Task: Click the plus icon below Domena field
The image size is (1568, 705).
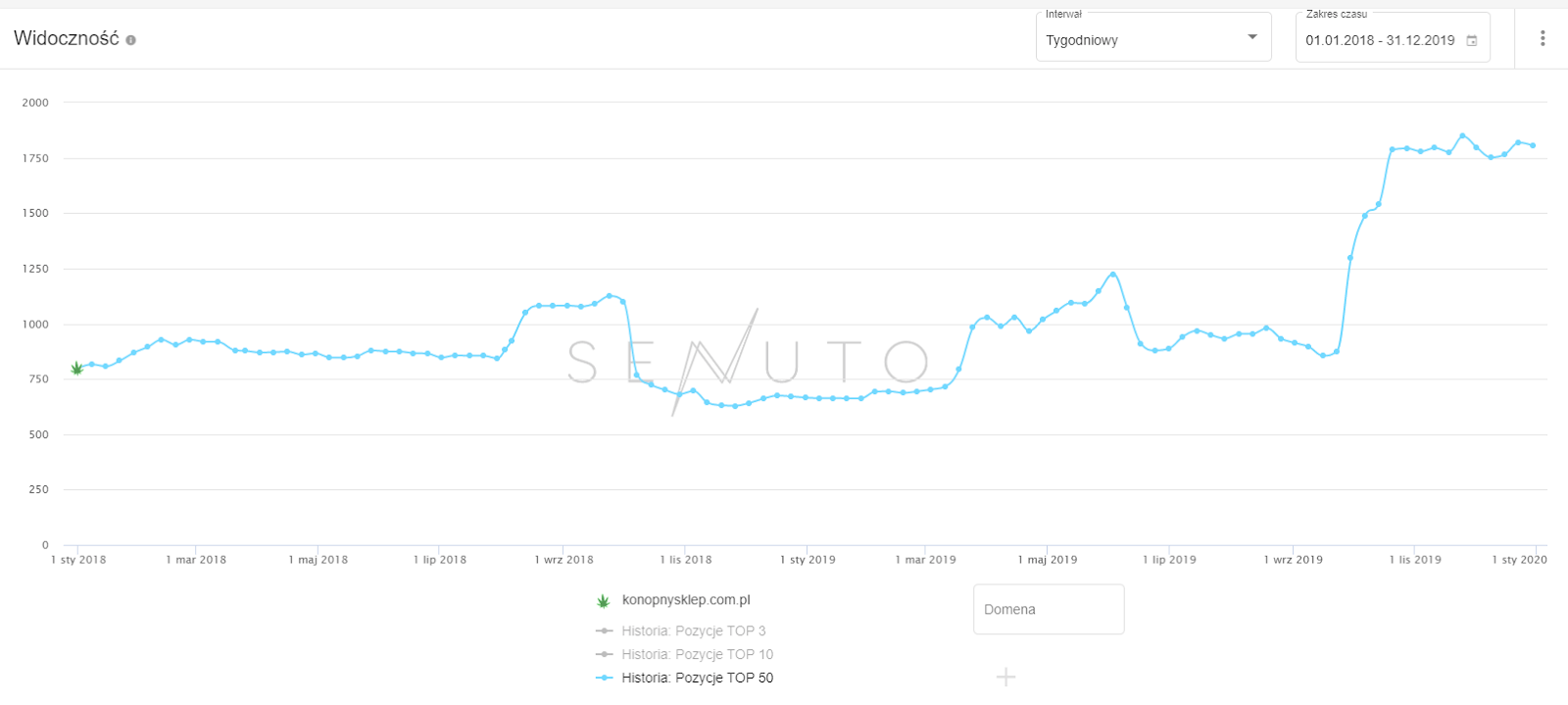Action: [1005, 677]
